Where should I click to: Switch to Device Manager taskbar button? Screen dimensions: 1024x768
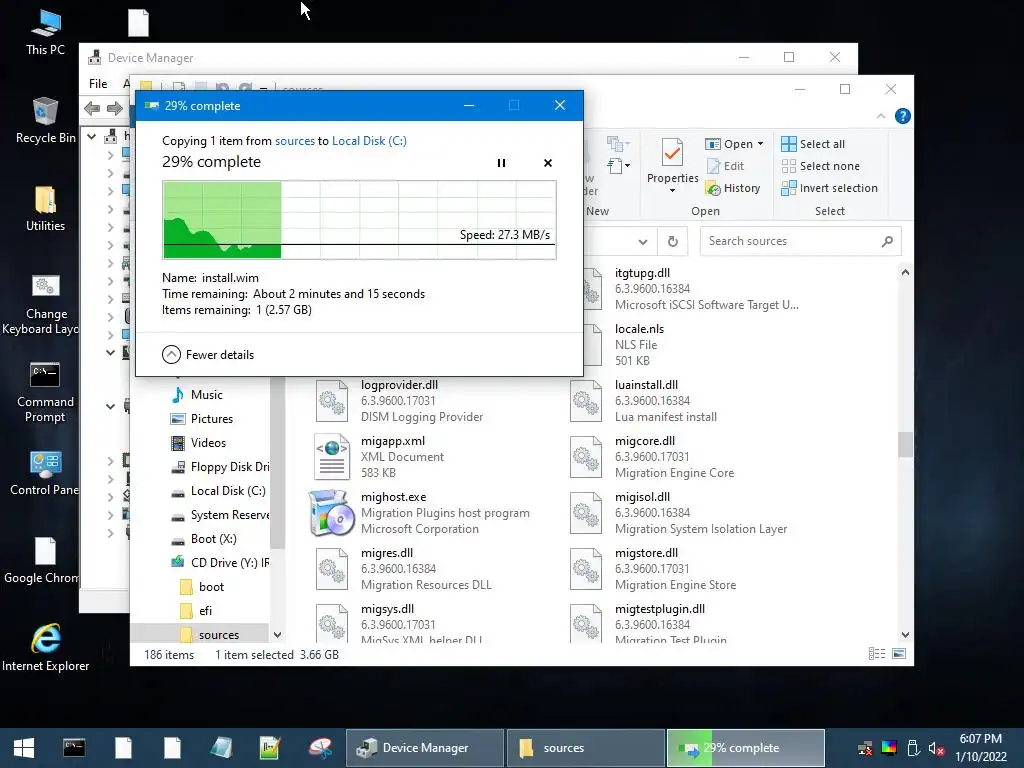click(424, 748)
